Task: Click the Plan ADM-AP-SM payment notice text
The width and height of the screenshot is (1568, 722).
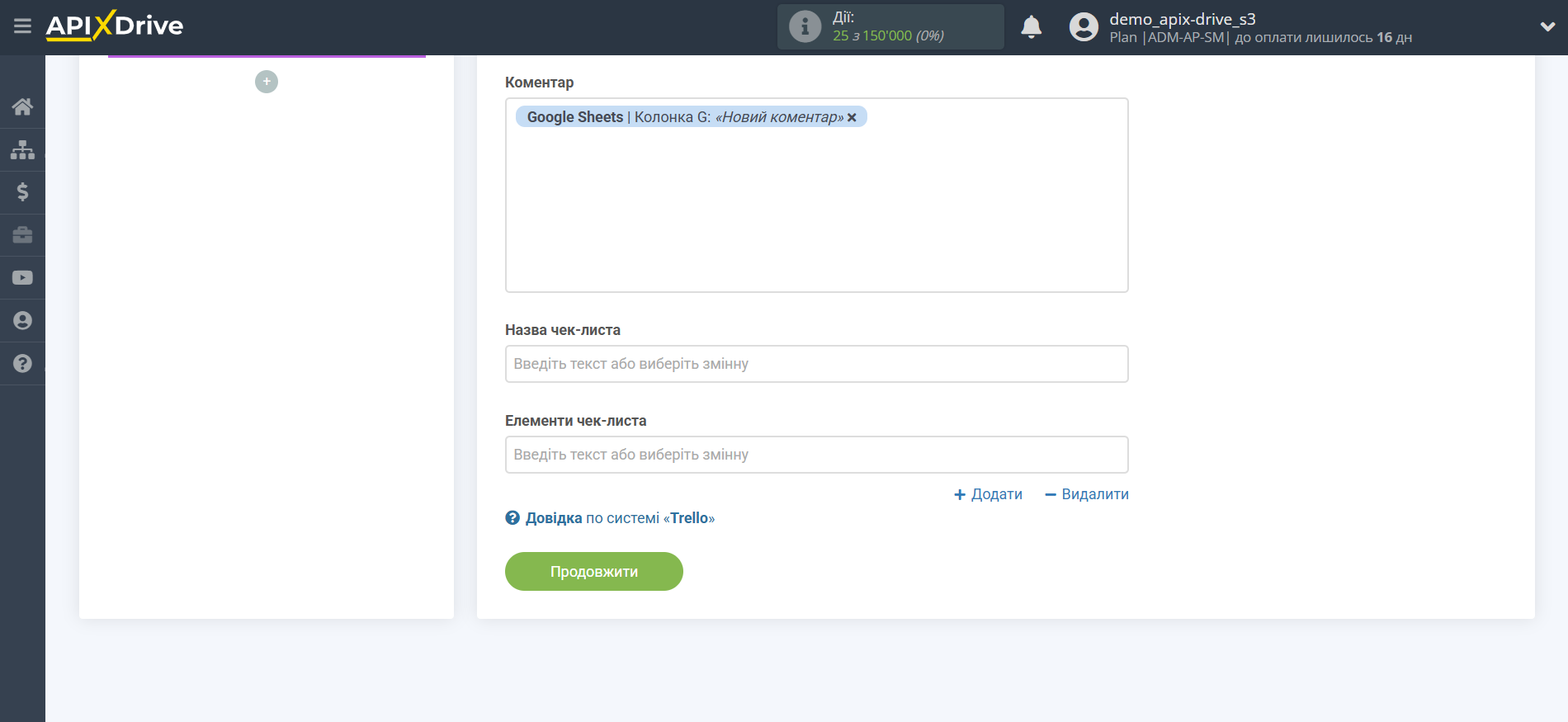Action: [1260, 38]
